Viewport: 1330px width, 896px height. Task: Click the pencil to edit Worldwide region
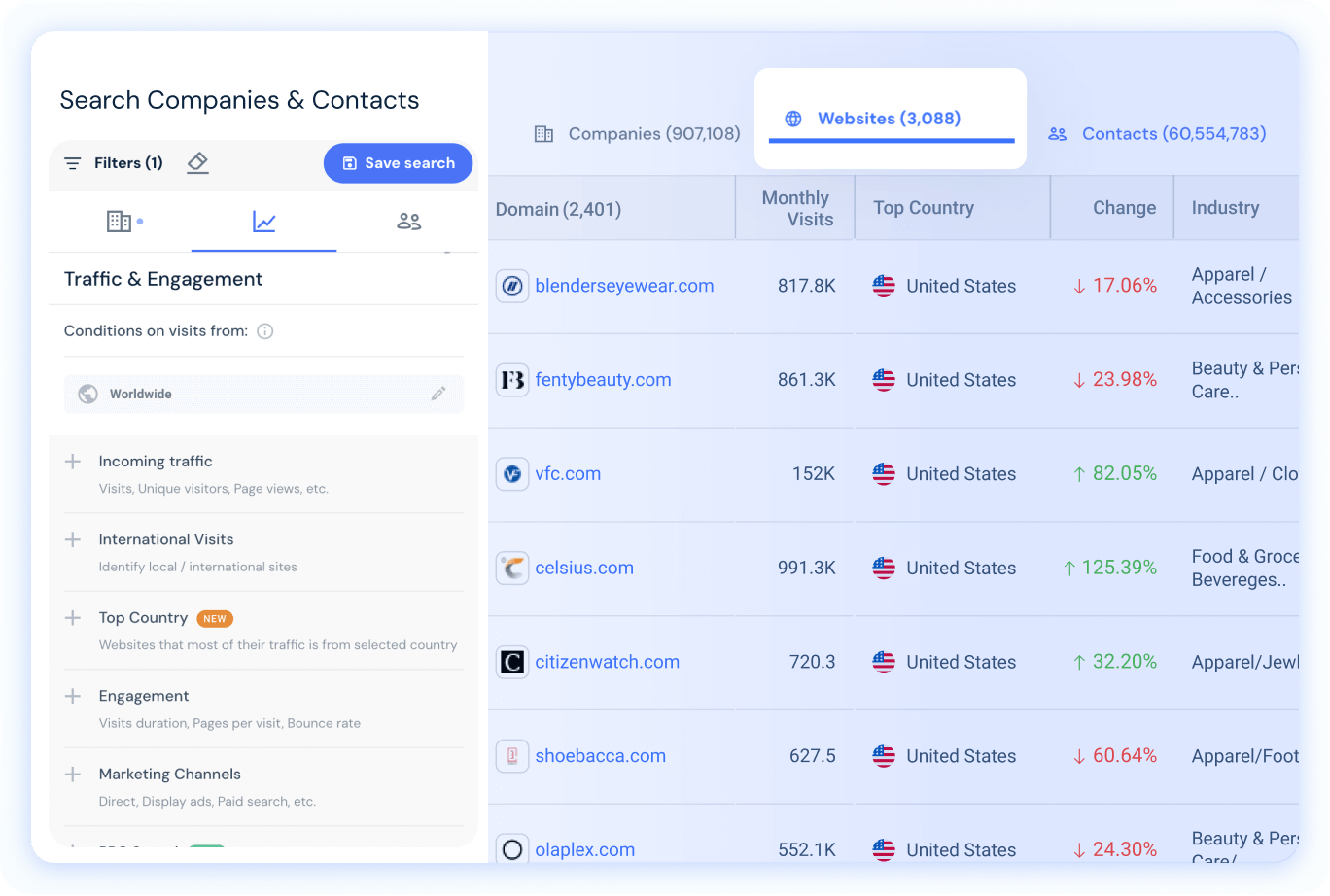coord(438,394)
